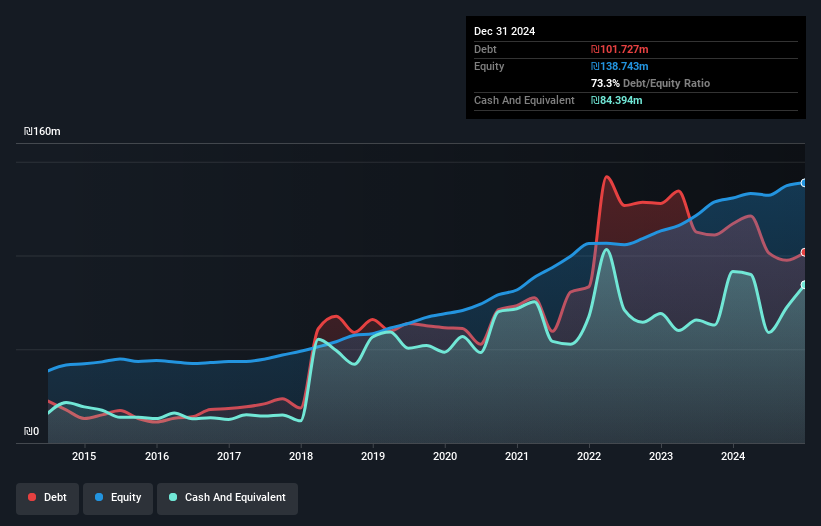Click the ₪0 y-axis label

click(x=31, y=431)
